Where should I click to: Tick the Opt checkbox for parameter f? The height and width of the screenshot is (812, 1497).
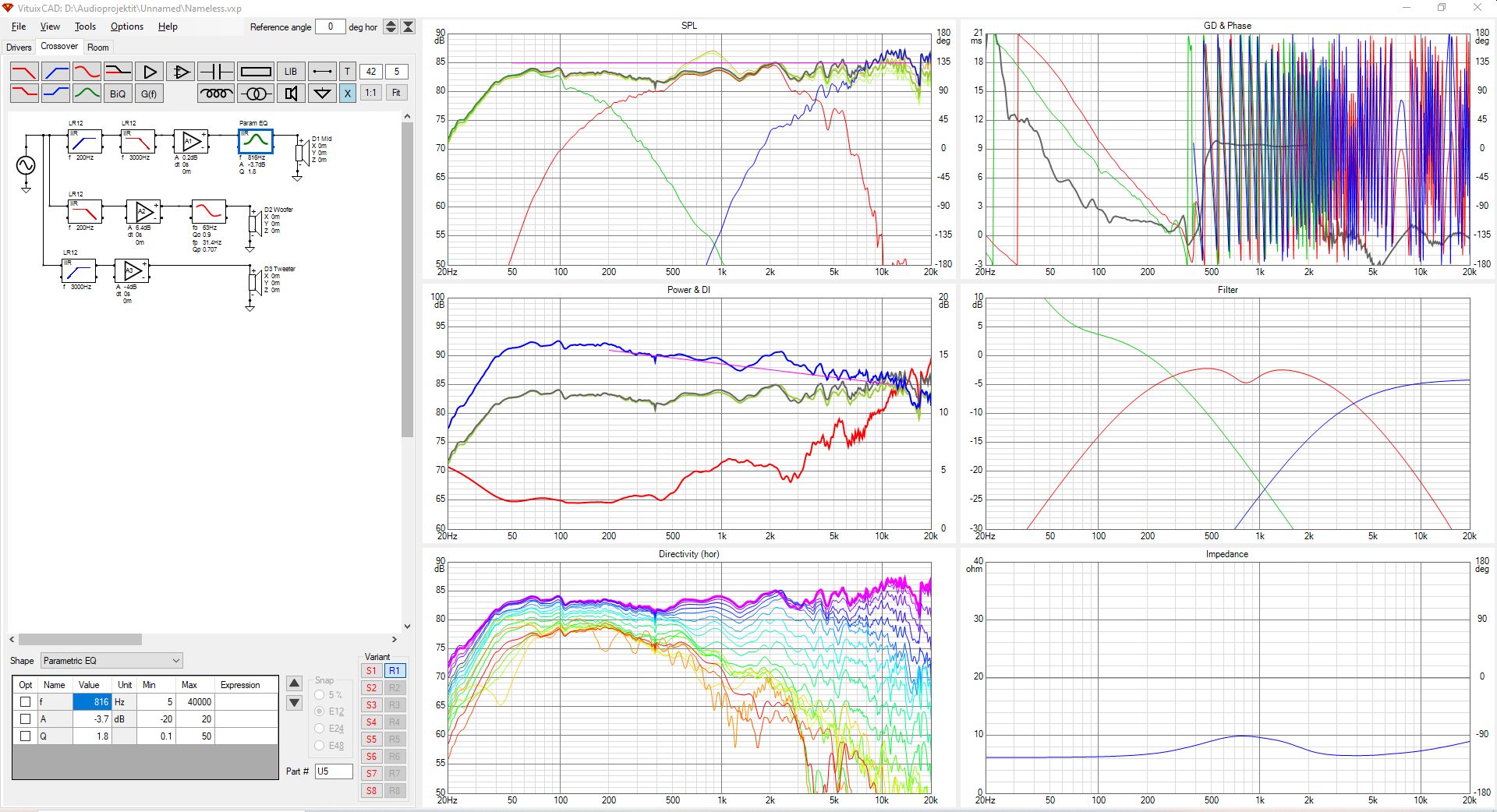tap(26, 702)
